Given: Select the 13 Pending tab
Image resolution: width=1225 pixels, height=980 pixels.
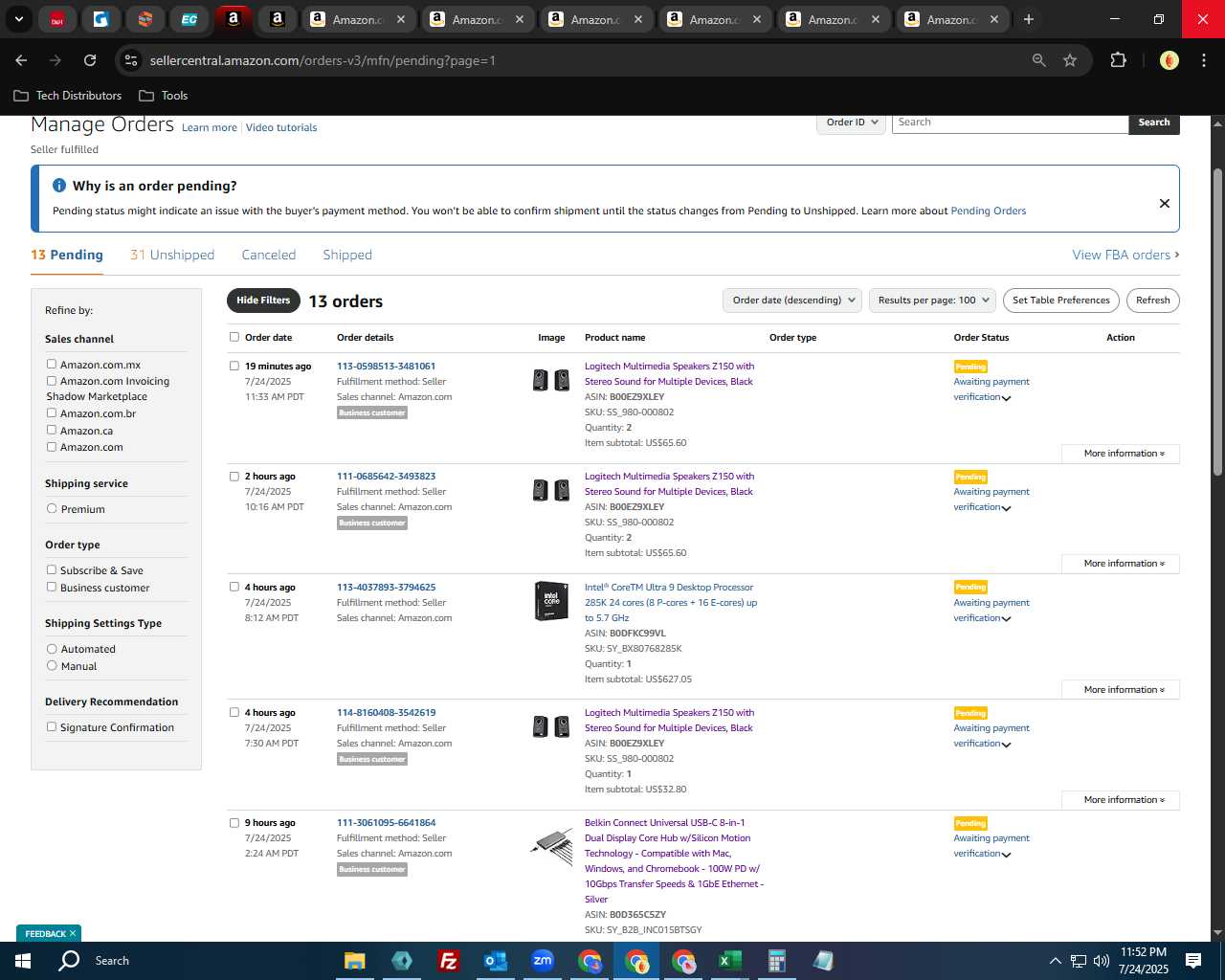Looking at the screenshot, I should pyautogui.click(x=67, y=255).
